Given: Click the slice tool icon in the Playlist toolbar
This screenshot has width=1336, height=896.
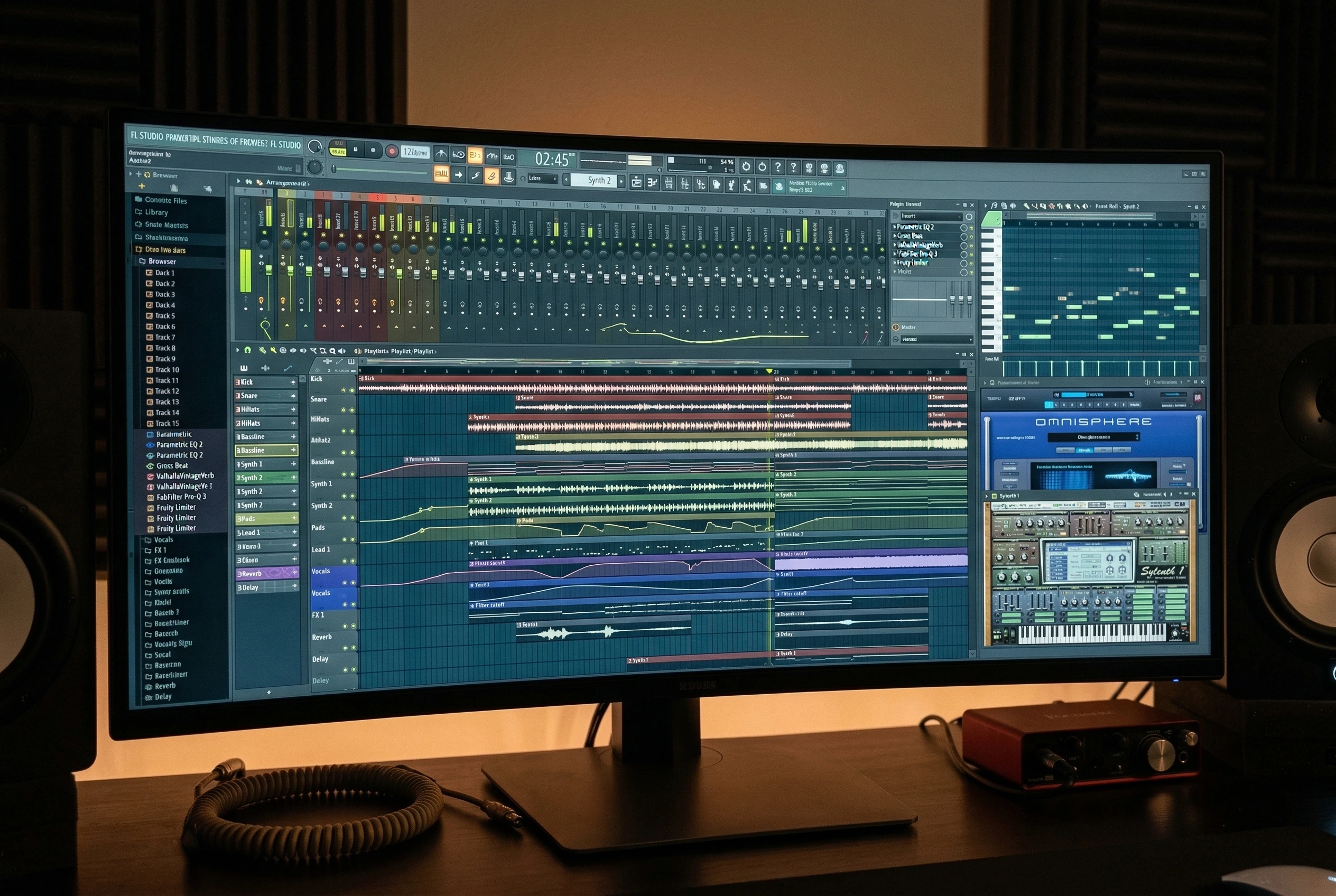Looking at the screenshot, I should [315, 351].
